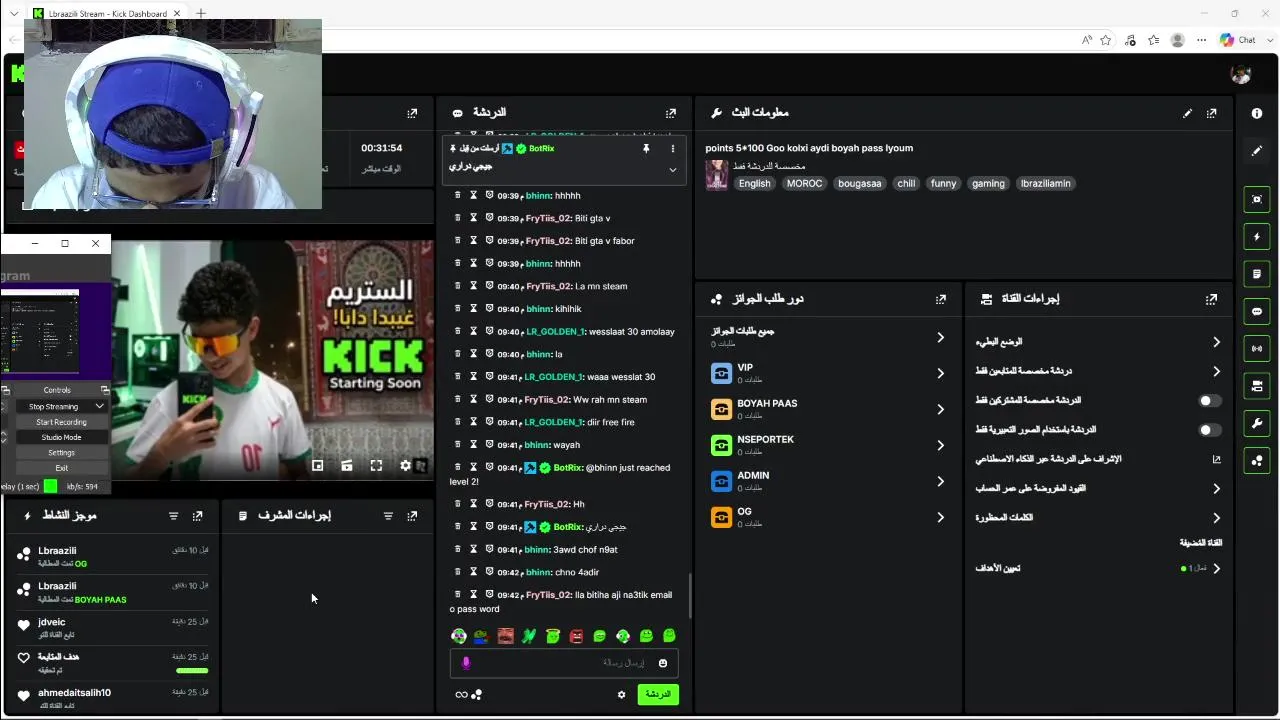Open the chat bubble sidebar icon

click(x=1257, y=311)
